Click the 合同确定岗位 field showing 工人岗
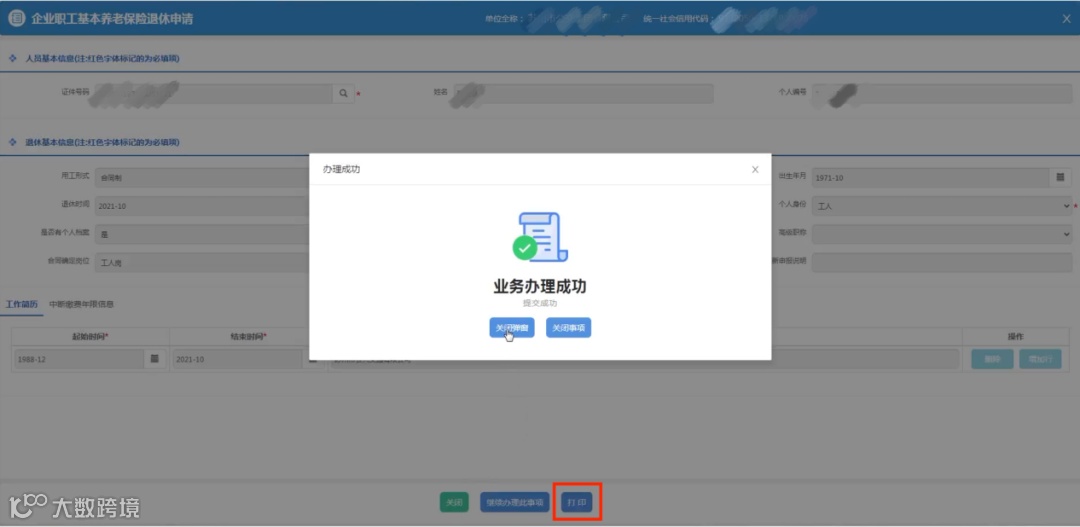This screenshot has width=1080, height=527. [202, 262]
